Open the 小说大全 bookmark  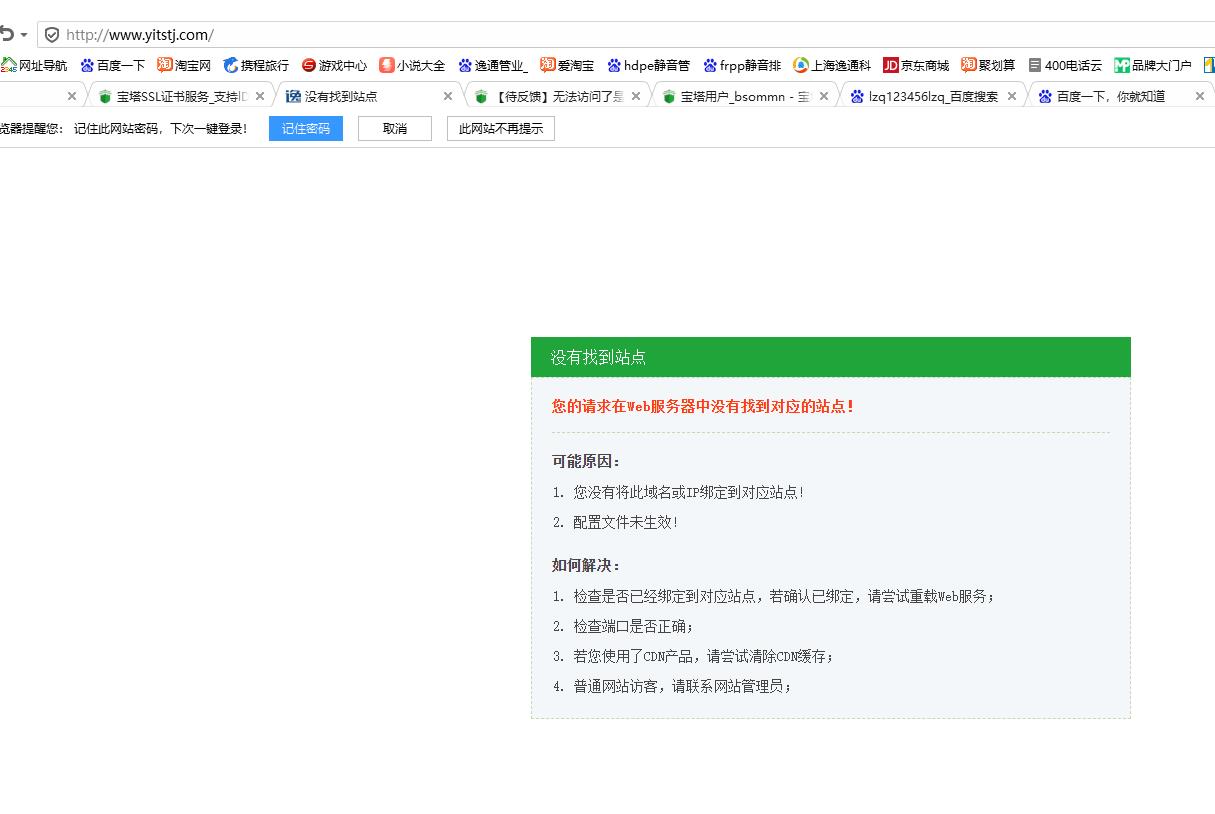(412, 65)
